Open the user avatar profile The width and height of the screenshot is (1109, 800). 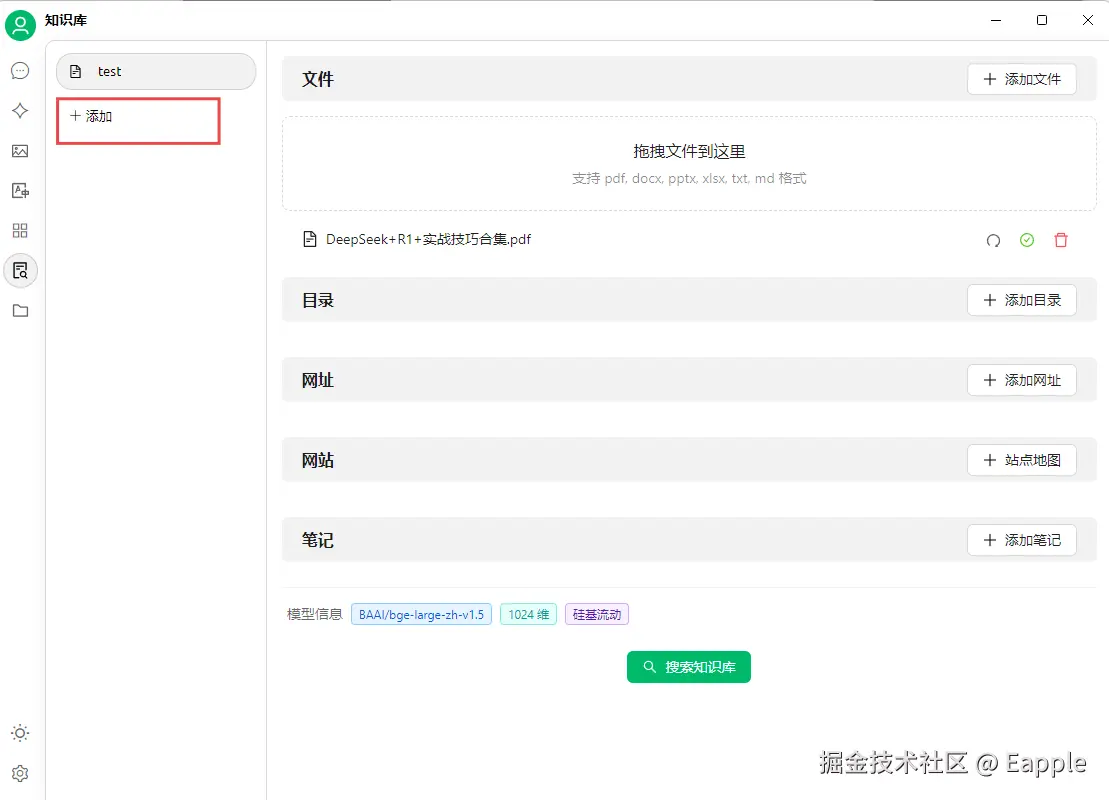(x=21, y=25)
